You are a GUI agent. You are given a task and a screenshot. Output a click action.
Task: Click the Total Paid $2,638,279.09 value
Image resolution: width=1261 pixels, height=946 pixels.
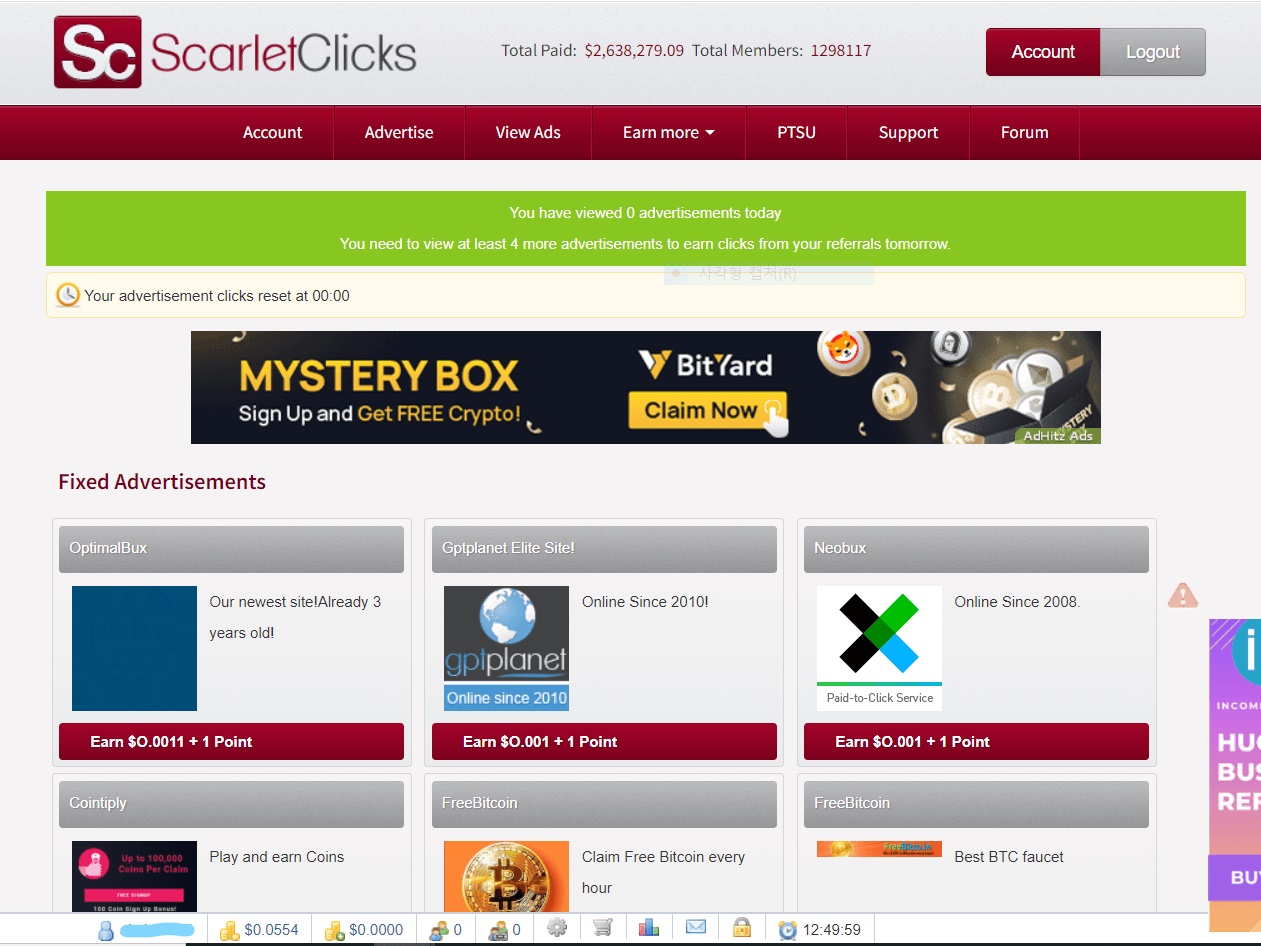(634, 50)
